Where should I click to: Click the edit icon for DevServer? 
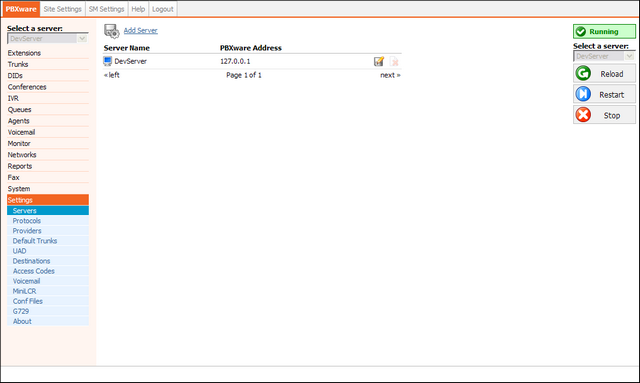379,62
